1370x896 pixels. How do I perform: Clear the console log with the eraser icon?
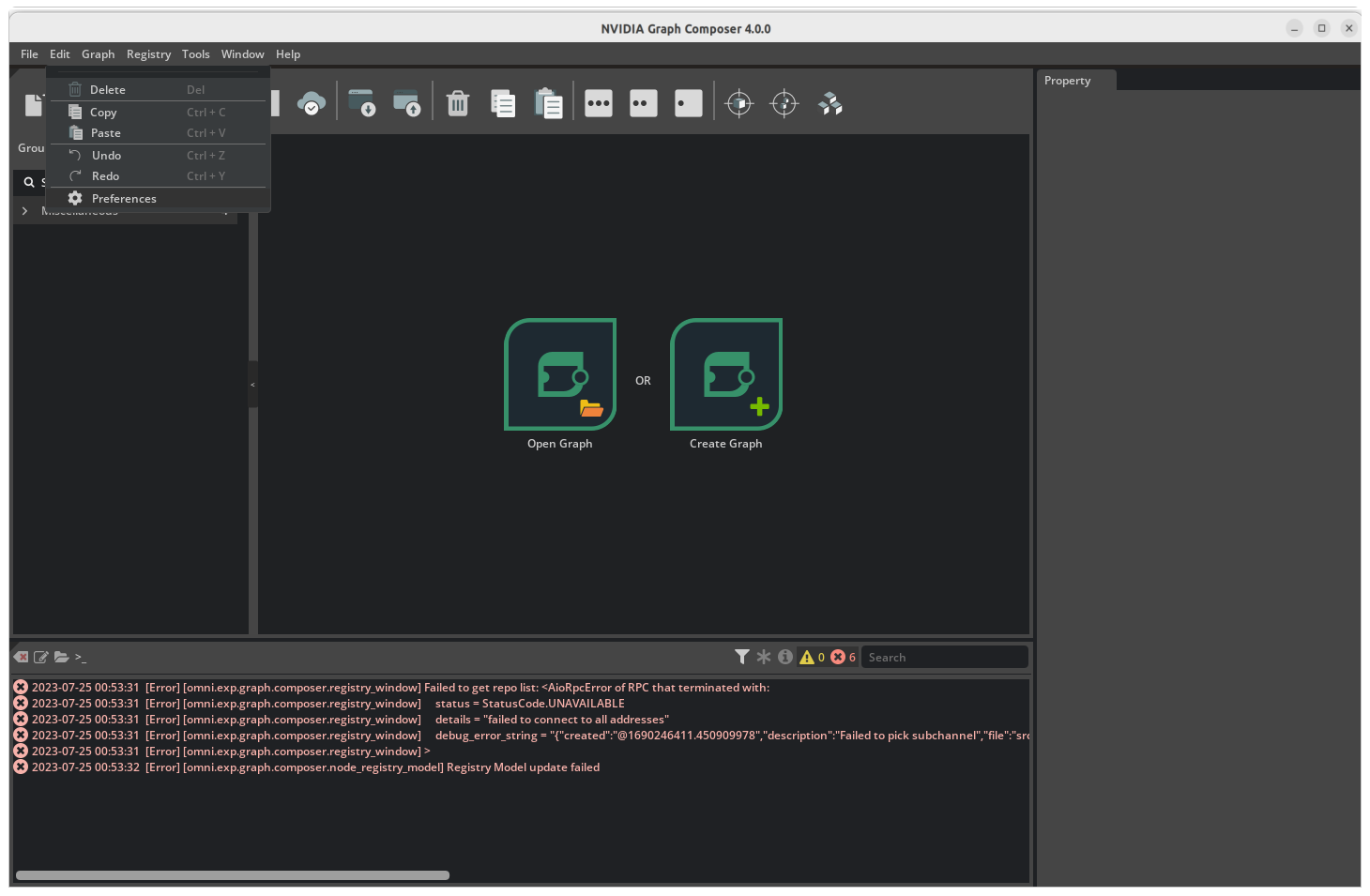point(22,657)
